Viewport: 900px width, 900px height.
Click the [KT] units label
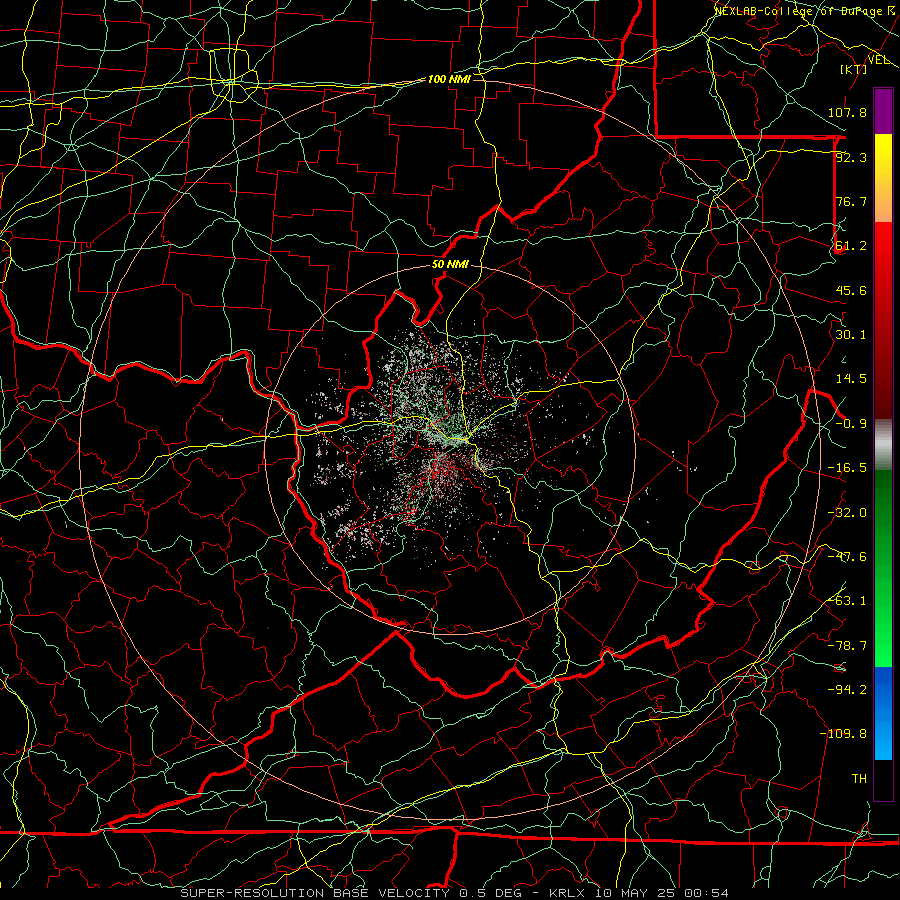click(x=854, y=69)
